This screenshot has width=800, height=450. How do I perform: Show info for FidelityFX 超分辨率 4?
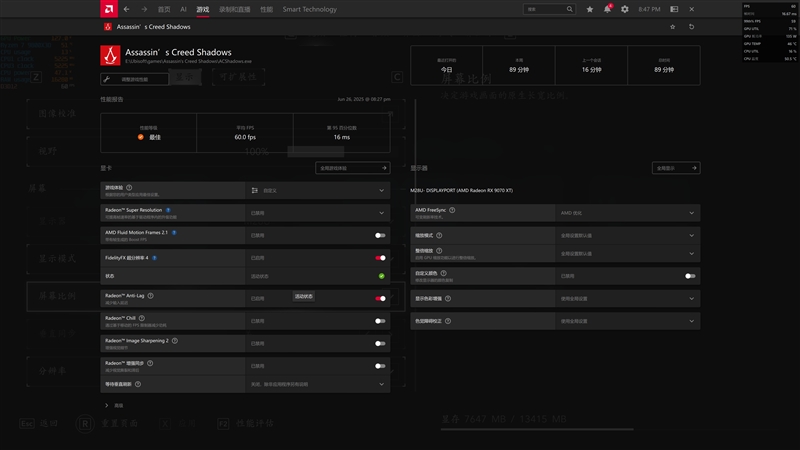[x=154, y=258]
